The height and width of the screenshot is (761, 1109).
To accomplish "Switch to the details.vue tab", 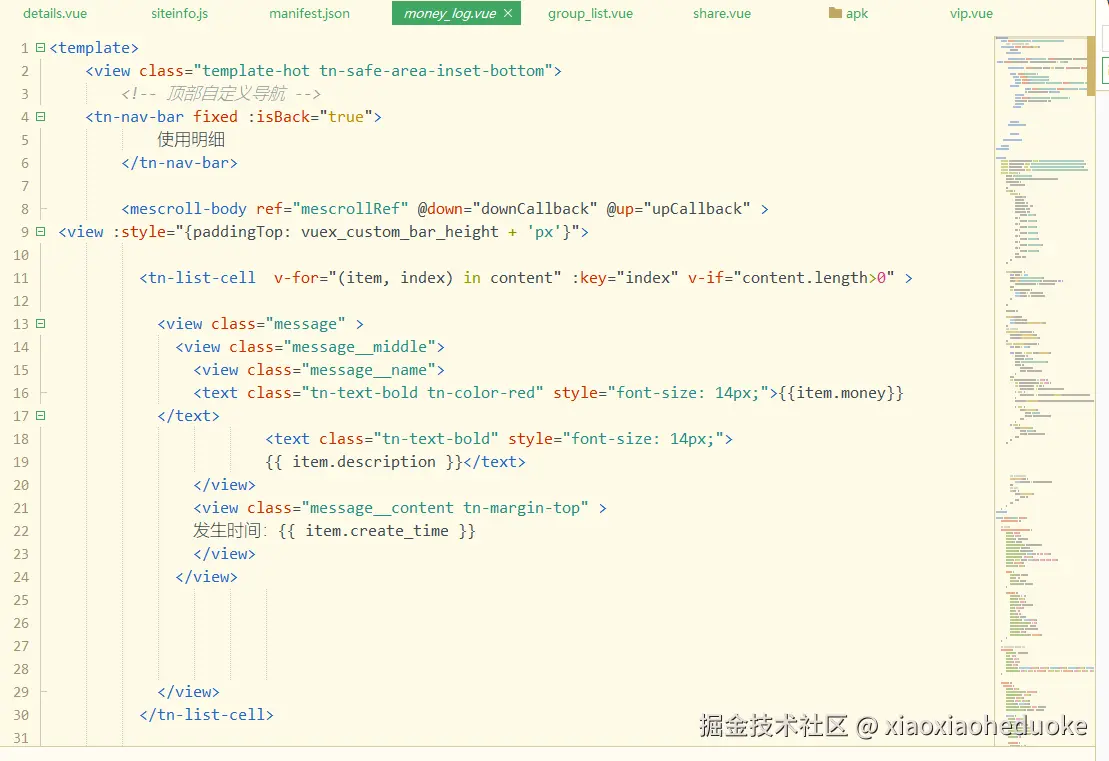I will [x=55, y=13].
